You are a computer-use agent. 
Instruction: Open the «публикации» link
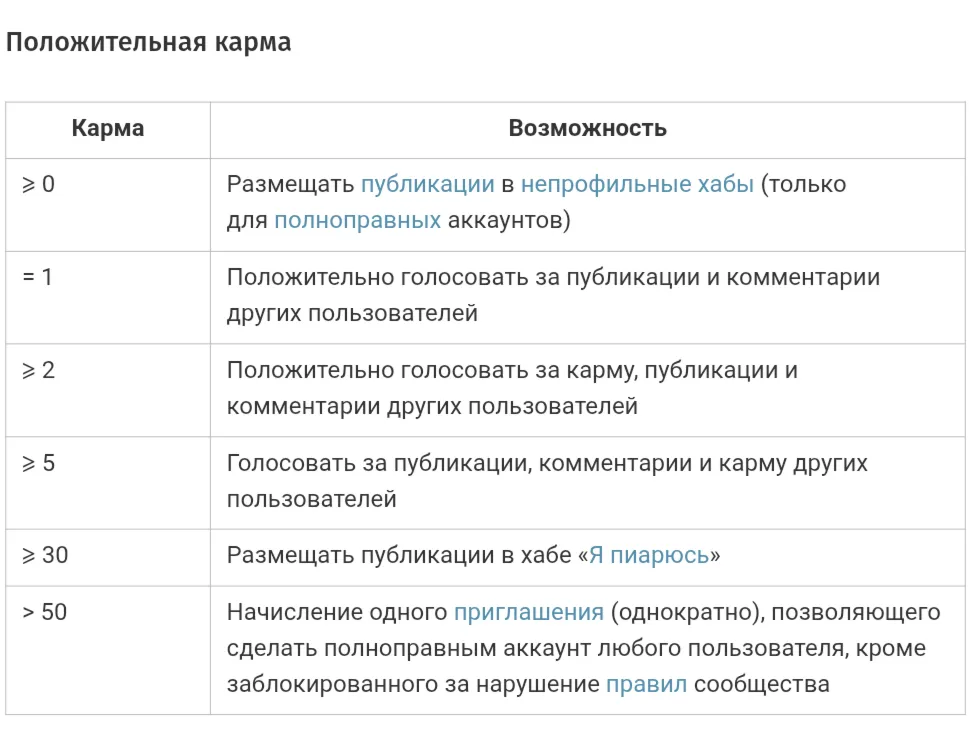[427, 184]
